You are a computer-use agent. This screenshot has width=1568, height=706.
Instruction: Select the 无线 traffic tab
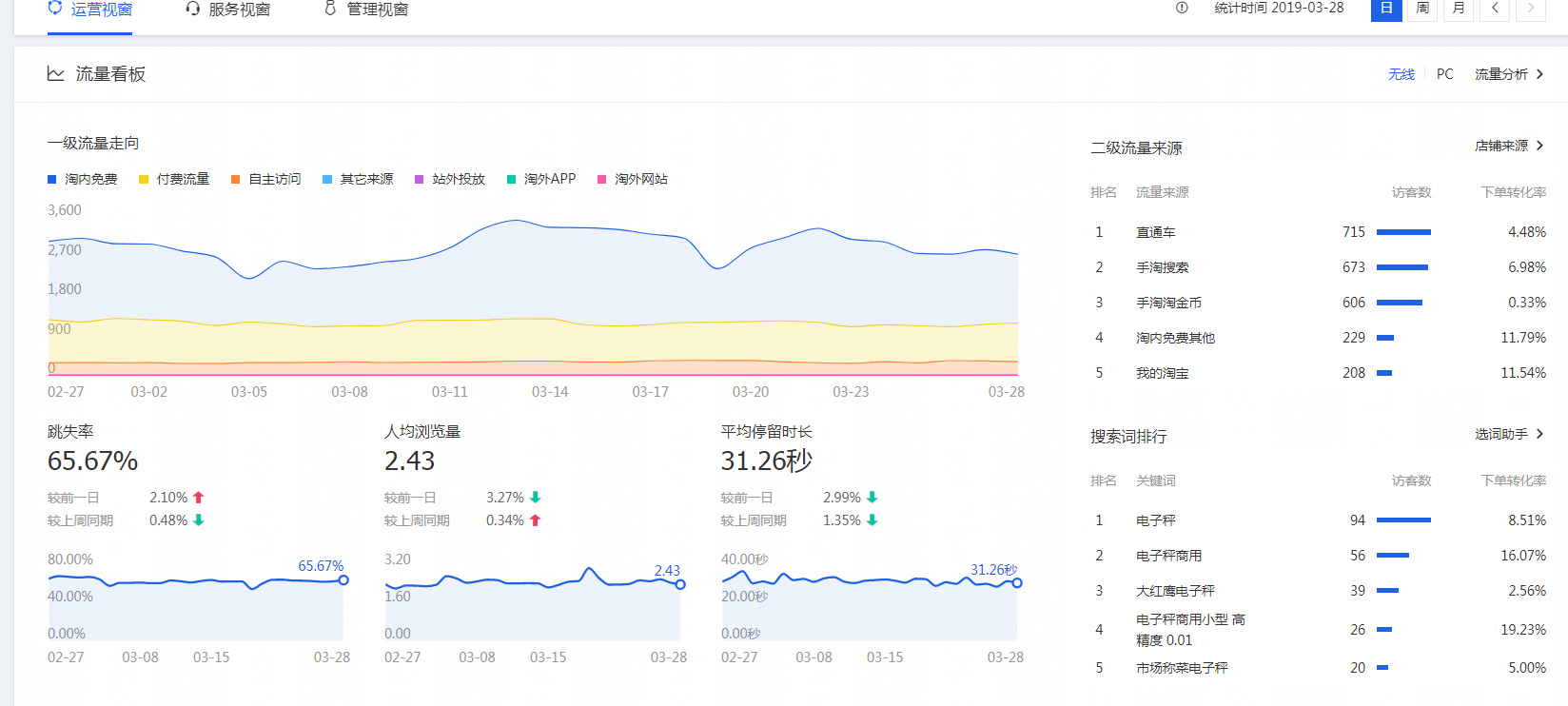click(x=1401, y=74)
